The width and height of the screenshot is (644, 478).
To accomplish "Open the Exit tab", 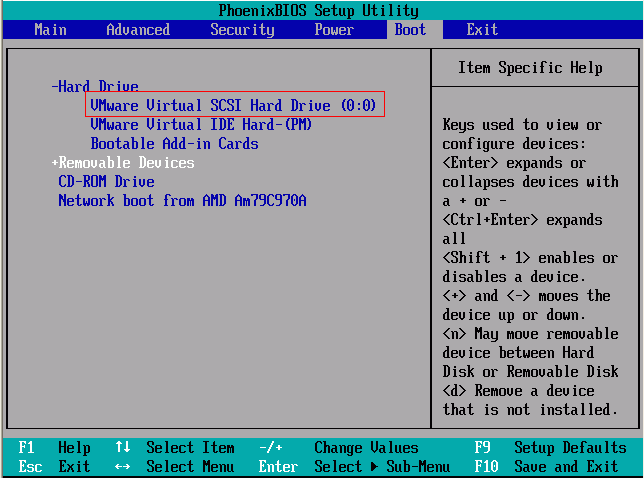I will (x=482, y=30).
